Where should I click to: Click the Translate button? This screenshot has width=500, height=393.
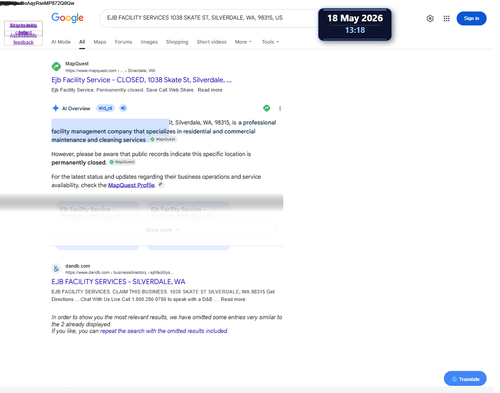[465, 379]
